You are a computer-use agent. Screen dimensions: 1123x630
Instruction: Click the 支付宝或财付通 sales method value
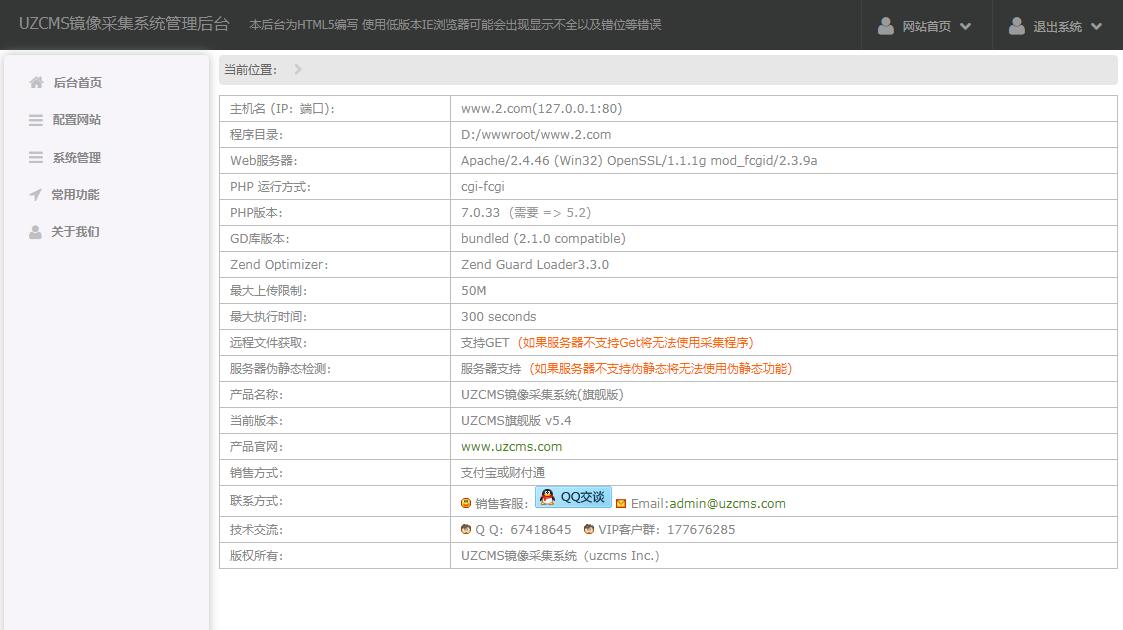coord(503,473)
